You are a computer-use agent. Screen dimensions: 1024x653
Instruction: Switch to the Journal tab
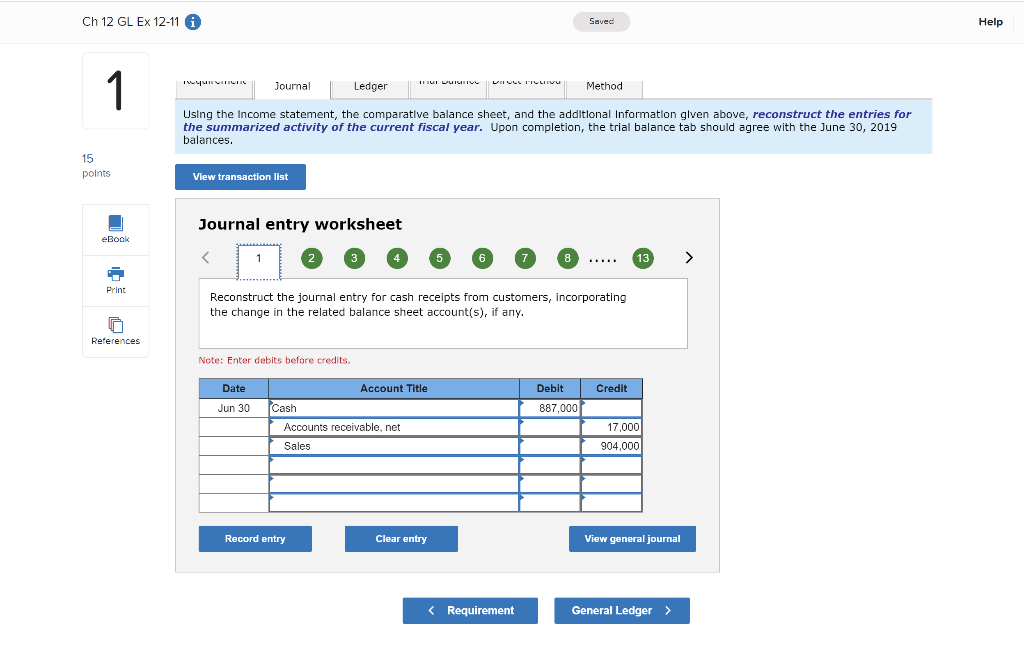(x=292, y=88)
